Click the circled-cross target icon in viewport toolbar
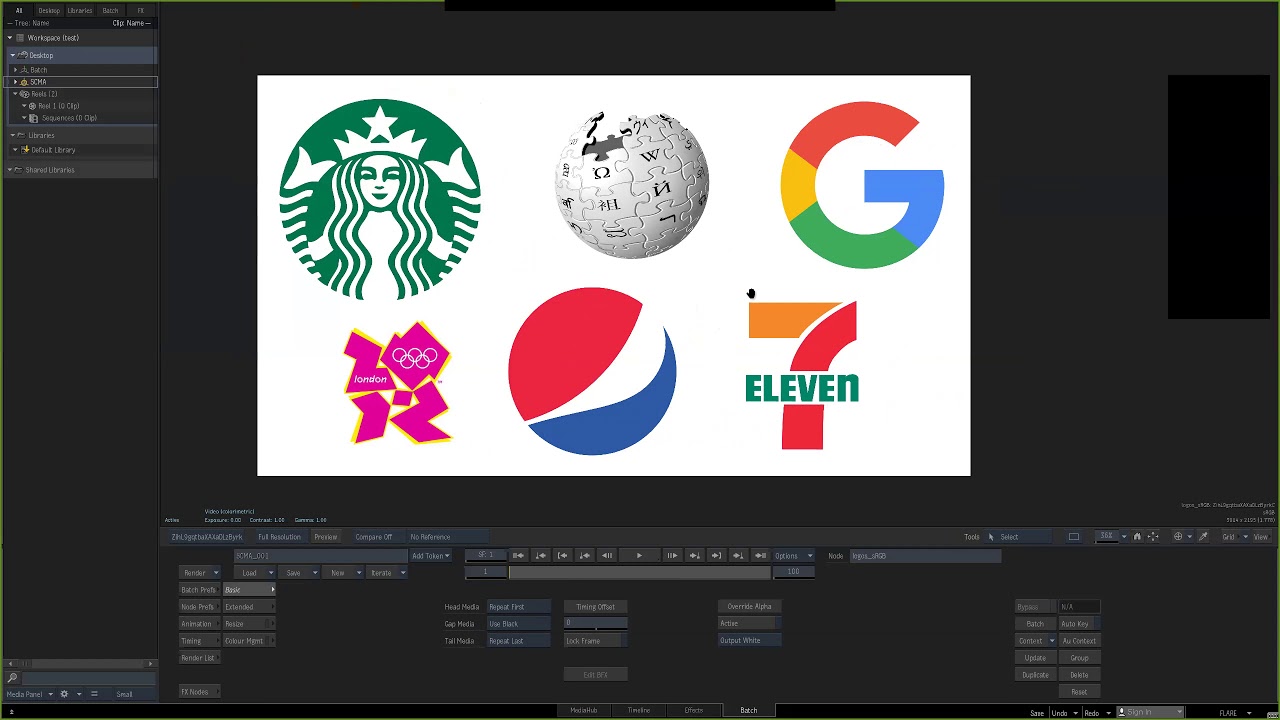Viewport: 1280px width, 720px height. (1178, 537)
